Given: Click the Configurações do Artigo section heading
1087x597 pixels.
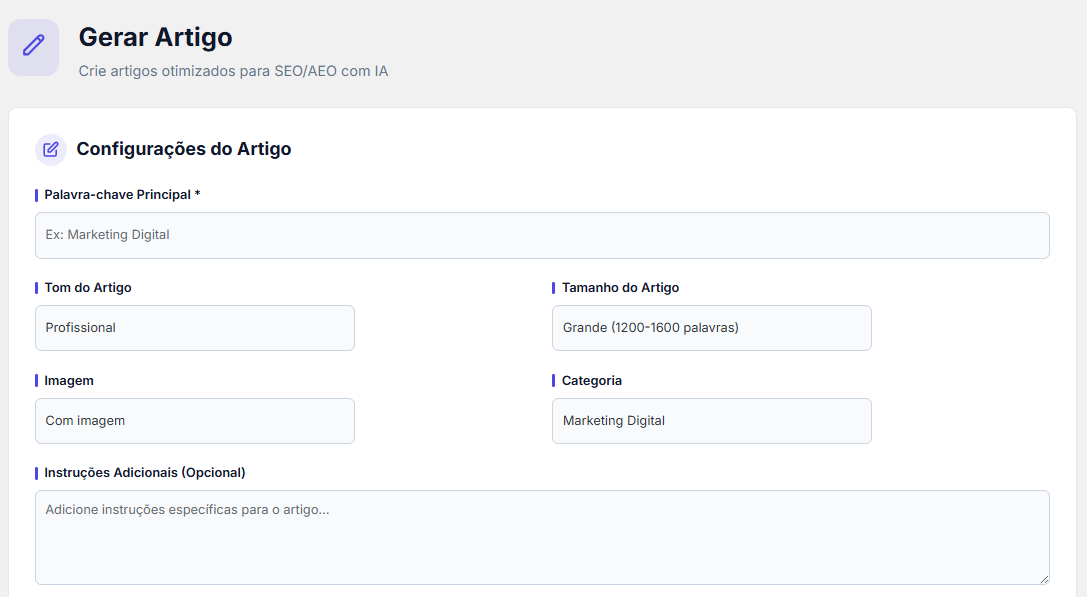Looking at the screenshot, I should pyautogui.click(x=184, y=149).
